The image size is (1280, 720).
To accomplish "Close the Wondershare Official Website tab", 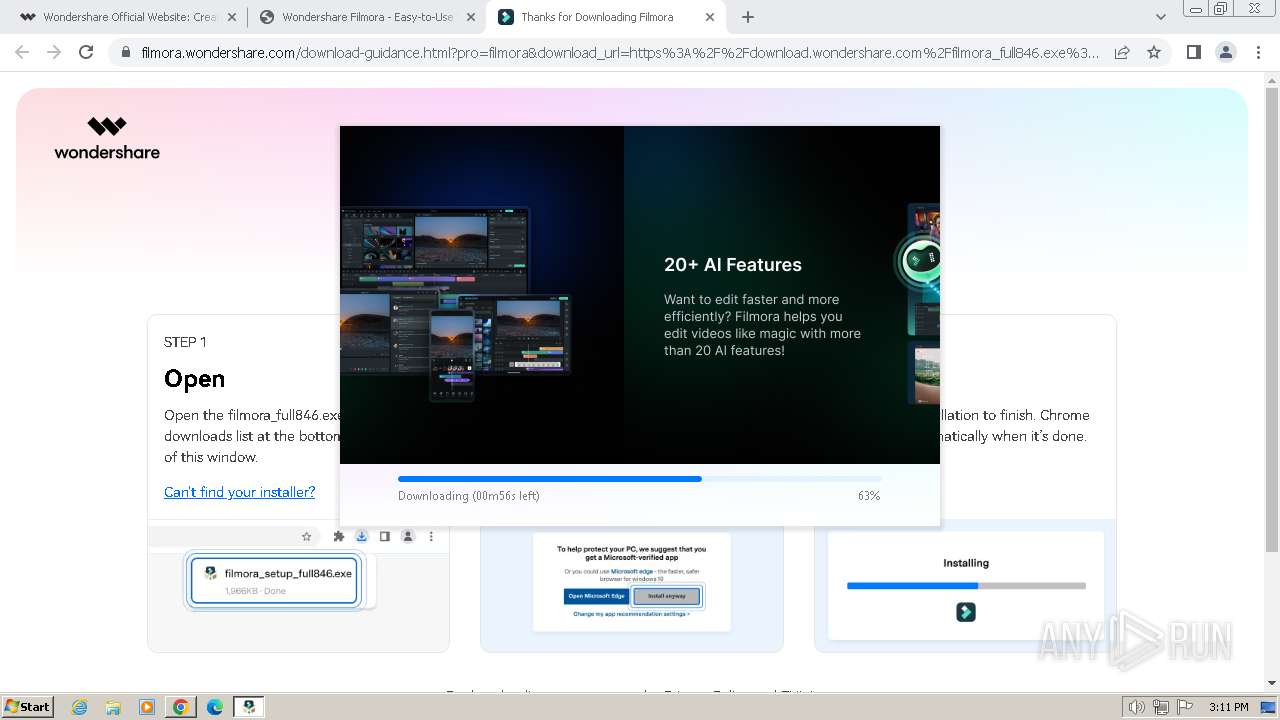I will point(232,17).
